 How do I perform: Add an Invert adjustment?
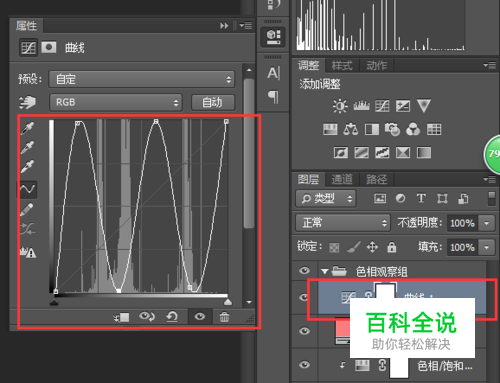pos(341,153)
